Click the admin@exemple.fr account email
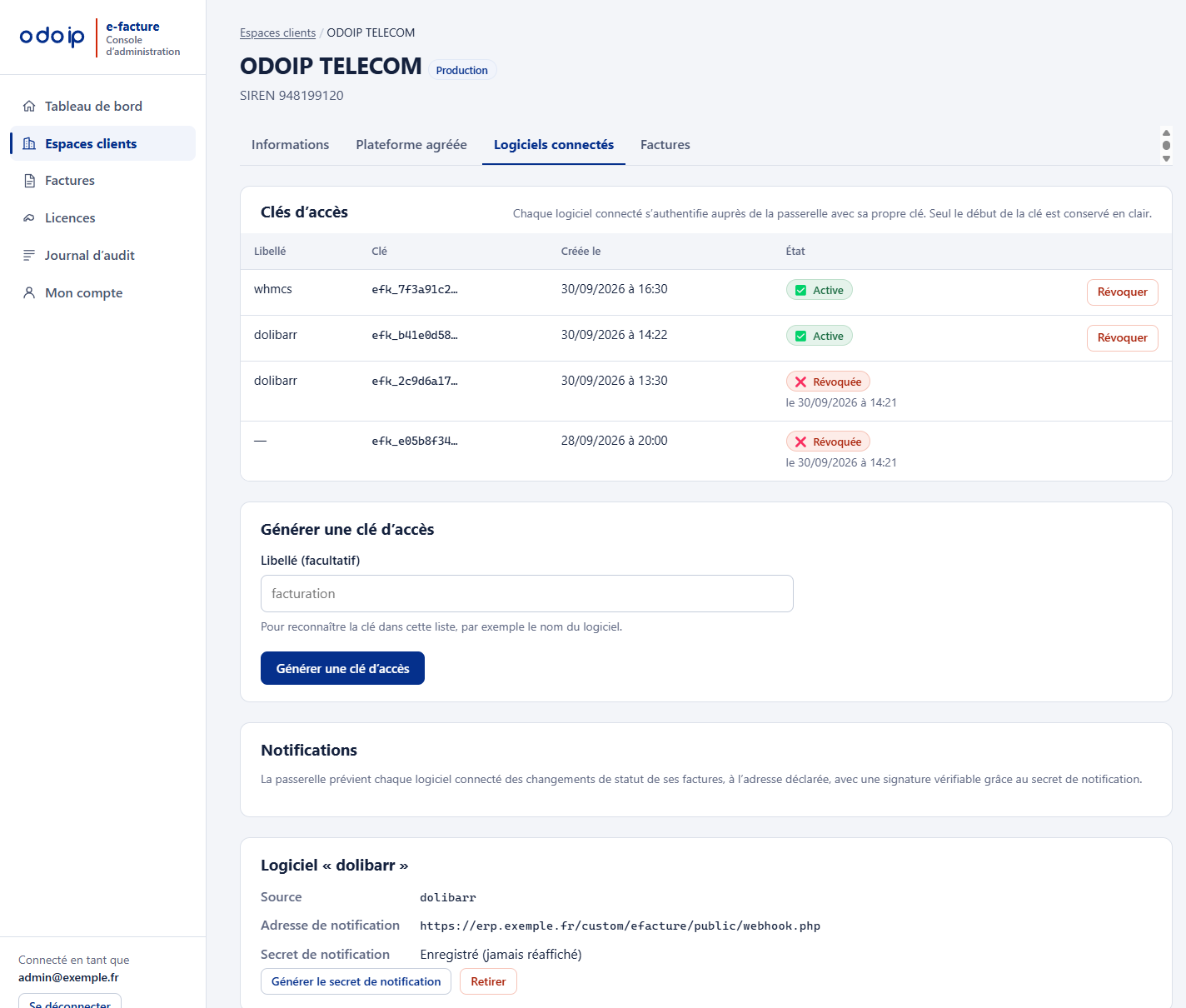This screenshot has height=1008, width=1186. [x=68, y=977]
